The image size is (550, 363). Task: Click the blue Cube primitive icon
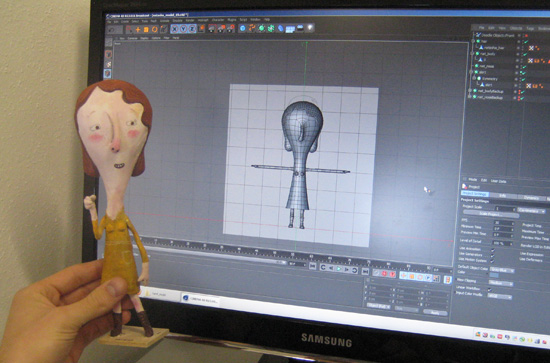coord(242,28)
